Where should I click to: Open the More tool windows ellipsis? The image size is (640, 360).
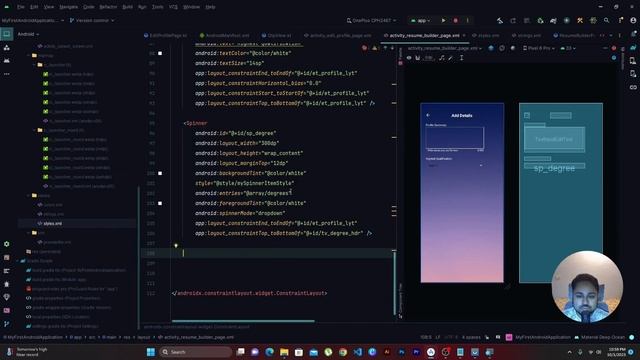(7, 74)
